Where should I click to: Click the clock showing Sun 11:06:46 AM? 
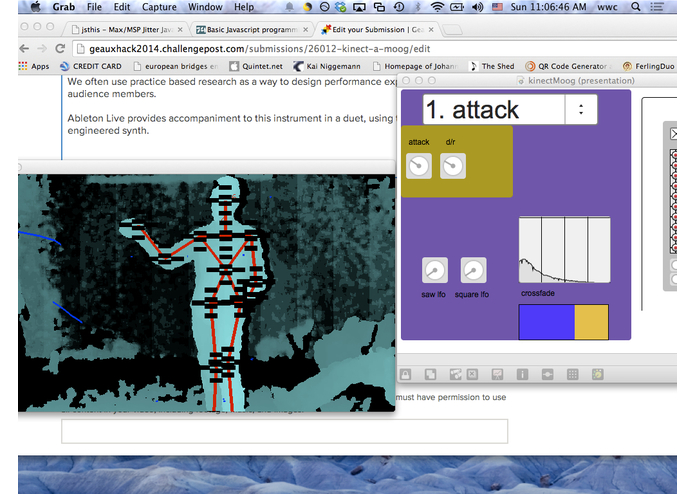(x=548, y=7)
